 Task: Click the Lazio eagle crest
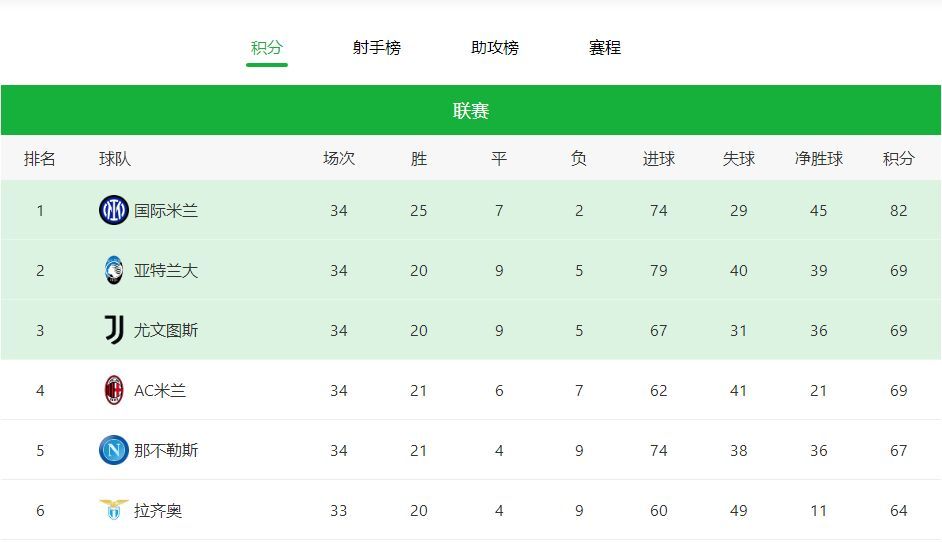(114, 509)
